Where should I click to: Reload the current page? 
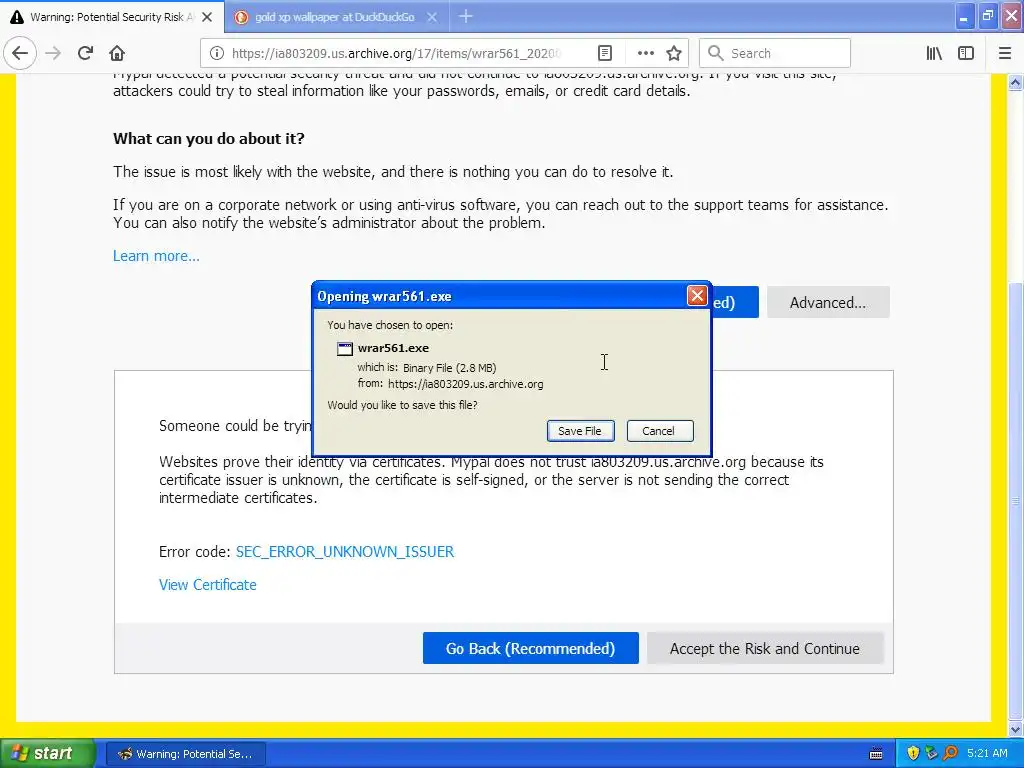point(85,53)
